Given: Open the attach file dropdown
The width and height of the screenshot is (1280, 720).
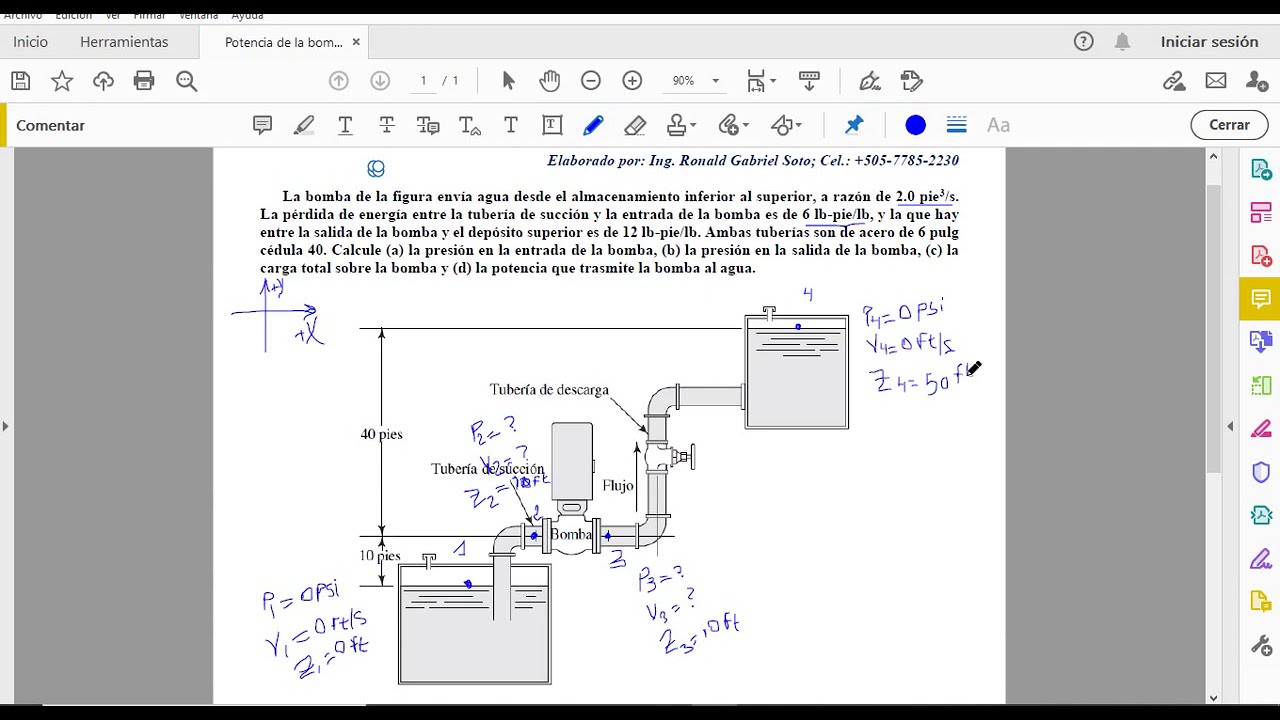Looking at the screenshot, I should (734, 125).
